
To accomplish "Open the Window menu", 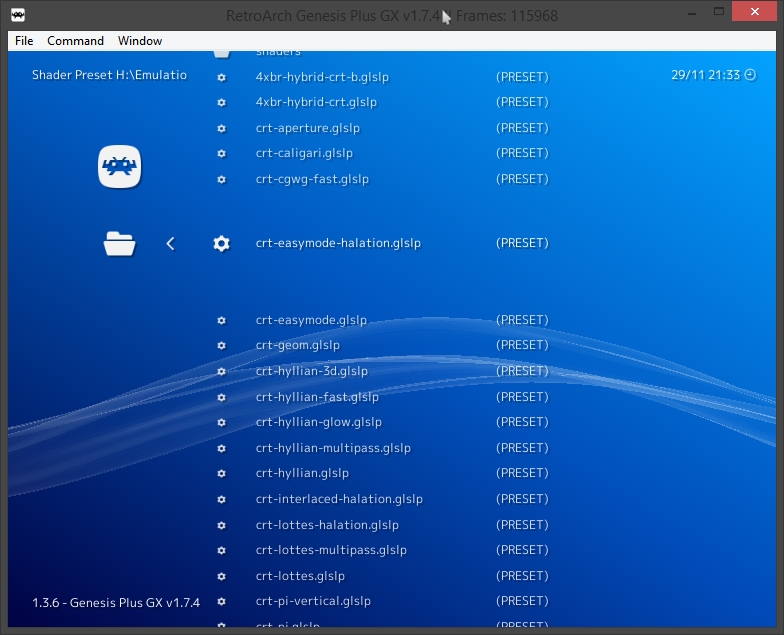I will [x=140, y=41].
